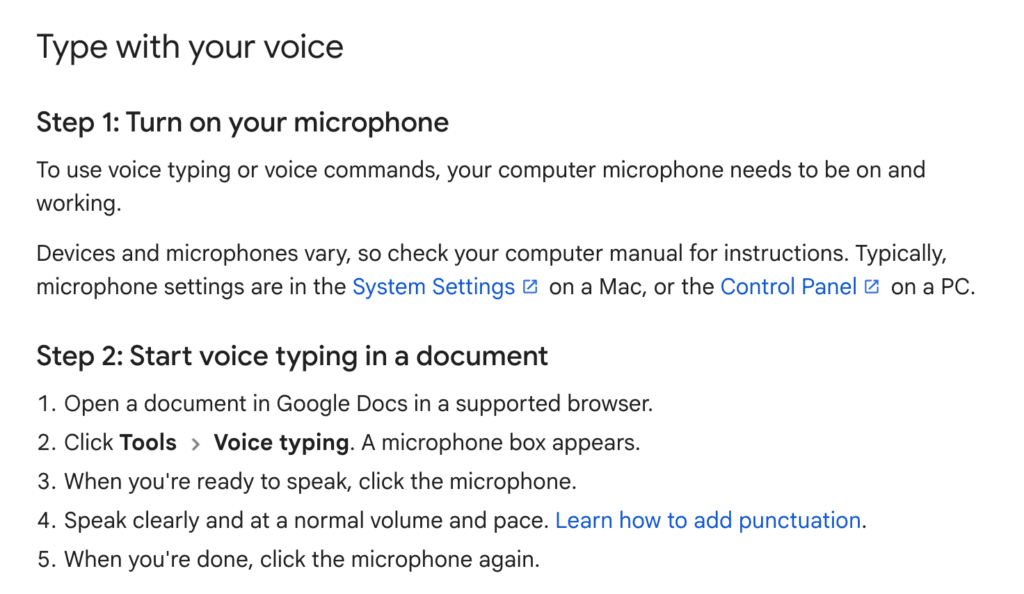Click the 'When you're ready to speak' step
Screen dimensions: 1024x594
coord(320,481)
